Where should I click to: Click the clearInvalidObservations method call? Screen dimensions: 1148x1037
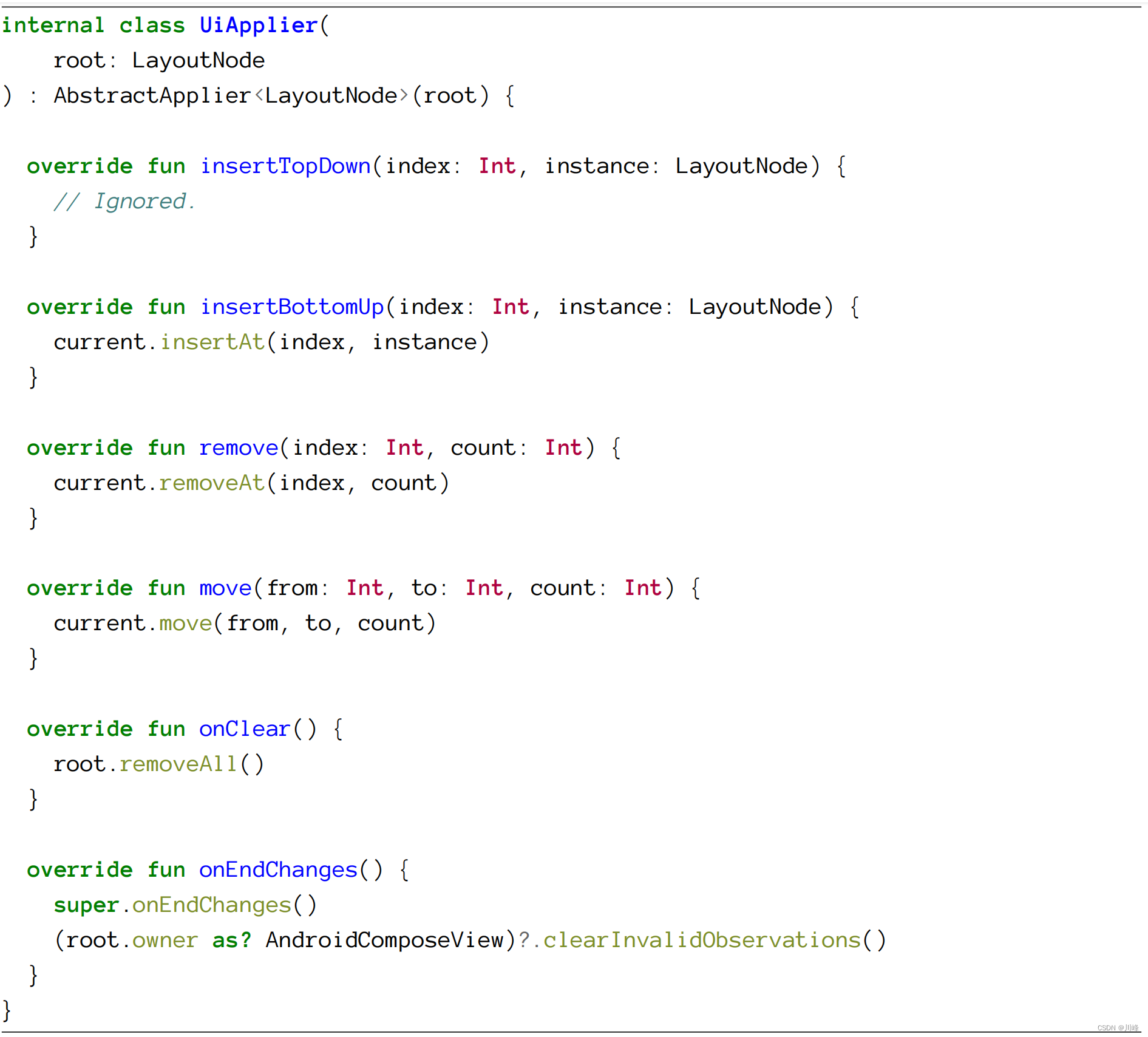click(702, 940)
